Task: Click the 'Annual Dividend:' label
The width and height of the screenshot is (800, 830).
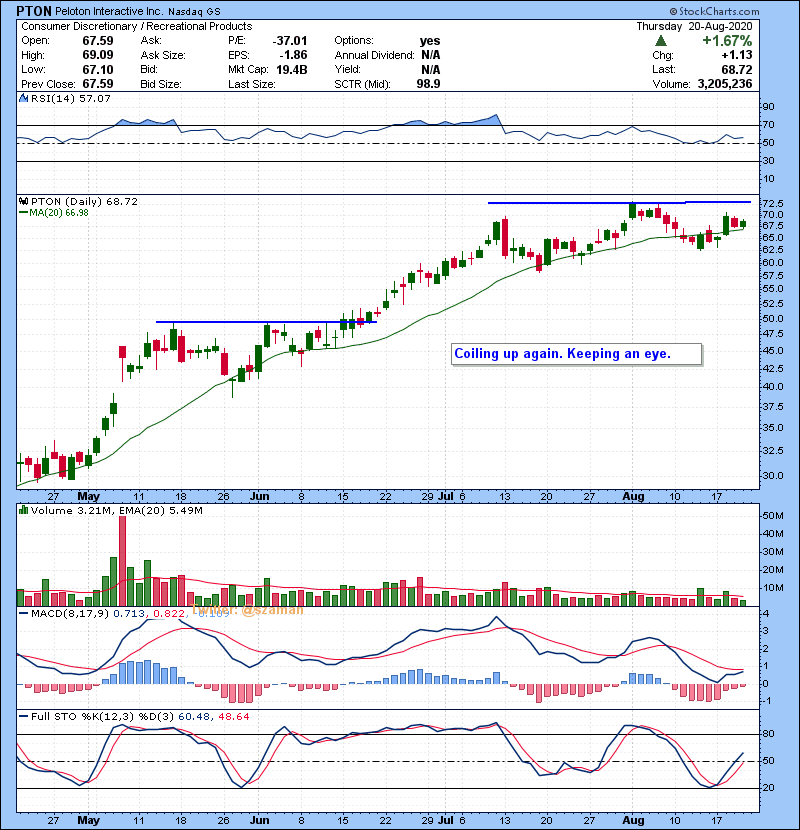Action: tap(374, 55)
